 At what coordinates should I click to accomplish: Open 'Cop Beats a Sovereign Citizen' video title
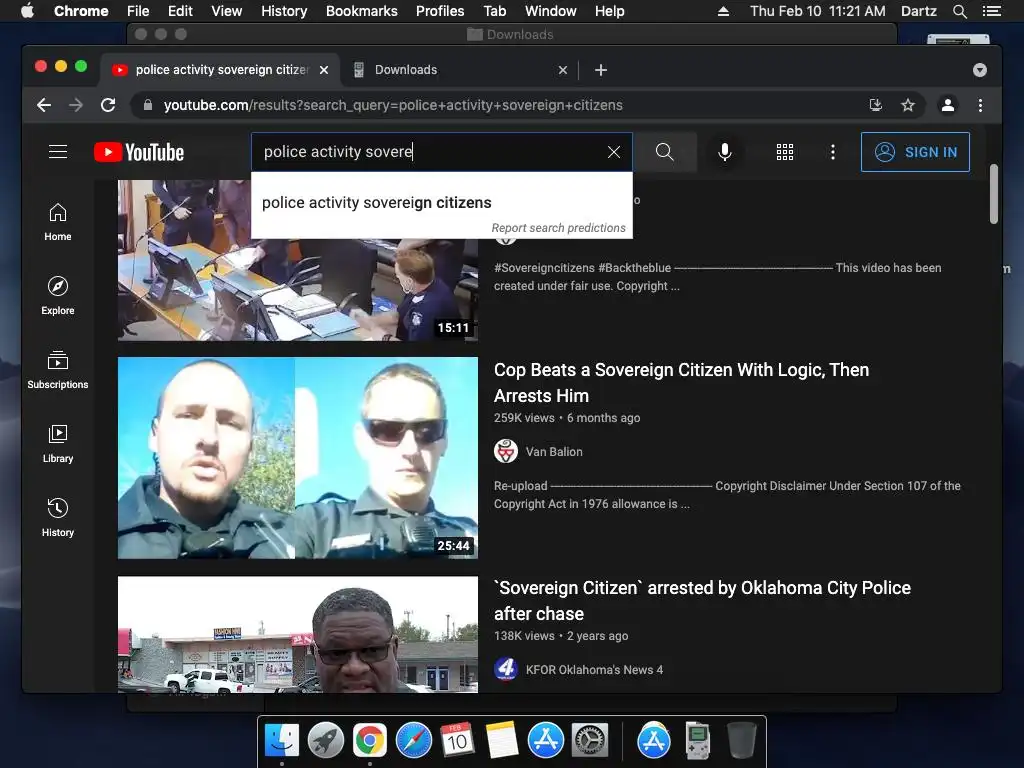681,383
